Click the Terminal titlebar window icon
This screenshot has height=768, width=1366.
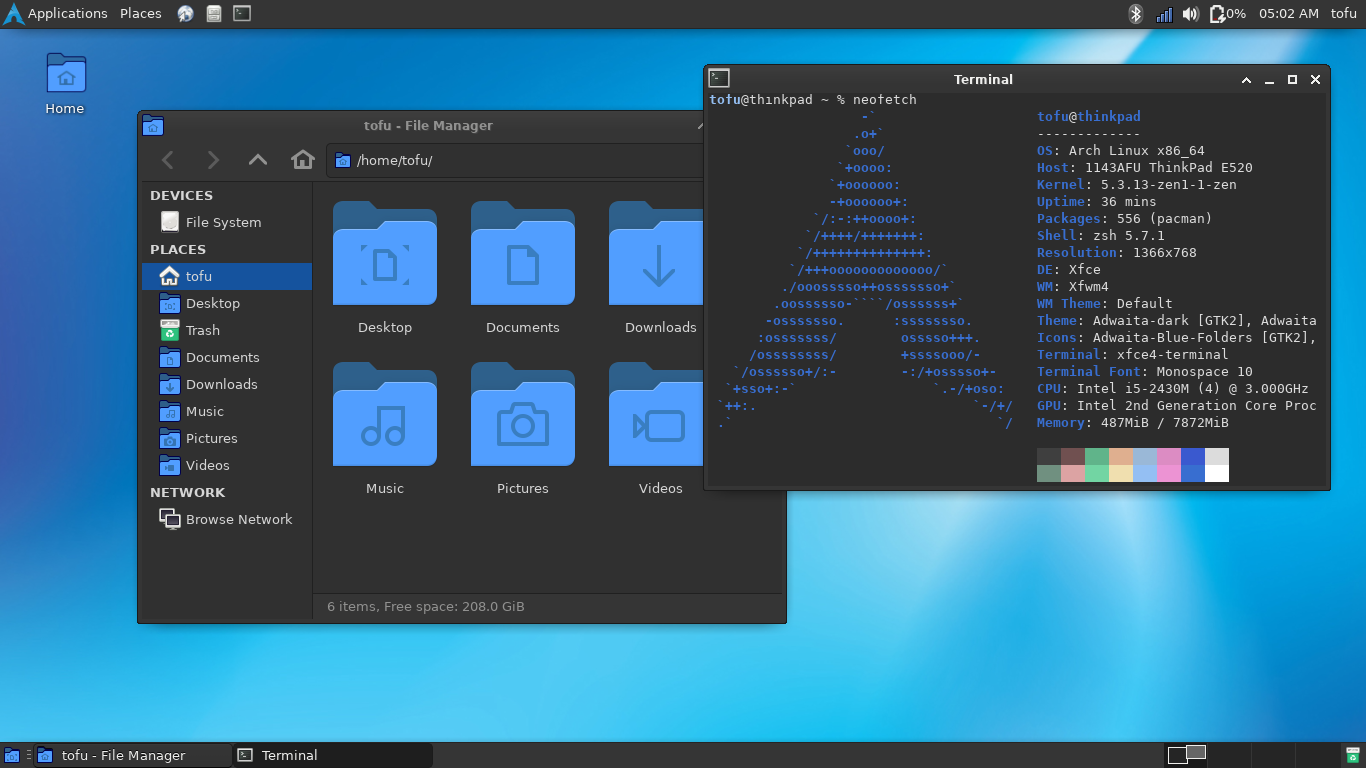[718, 78]
